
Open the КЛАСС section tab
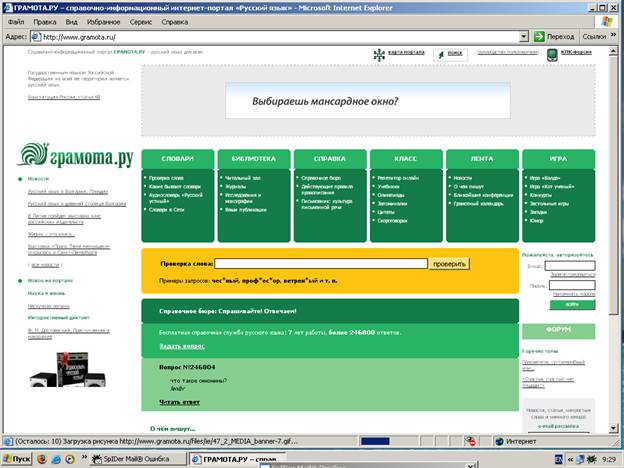406,159
